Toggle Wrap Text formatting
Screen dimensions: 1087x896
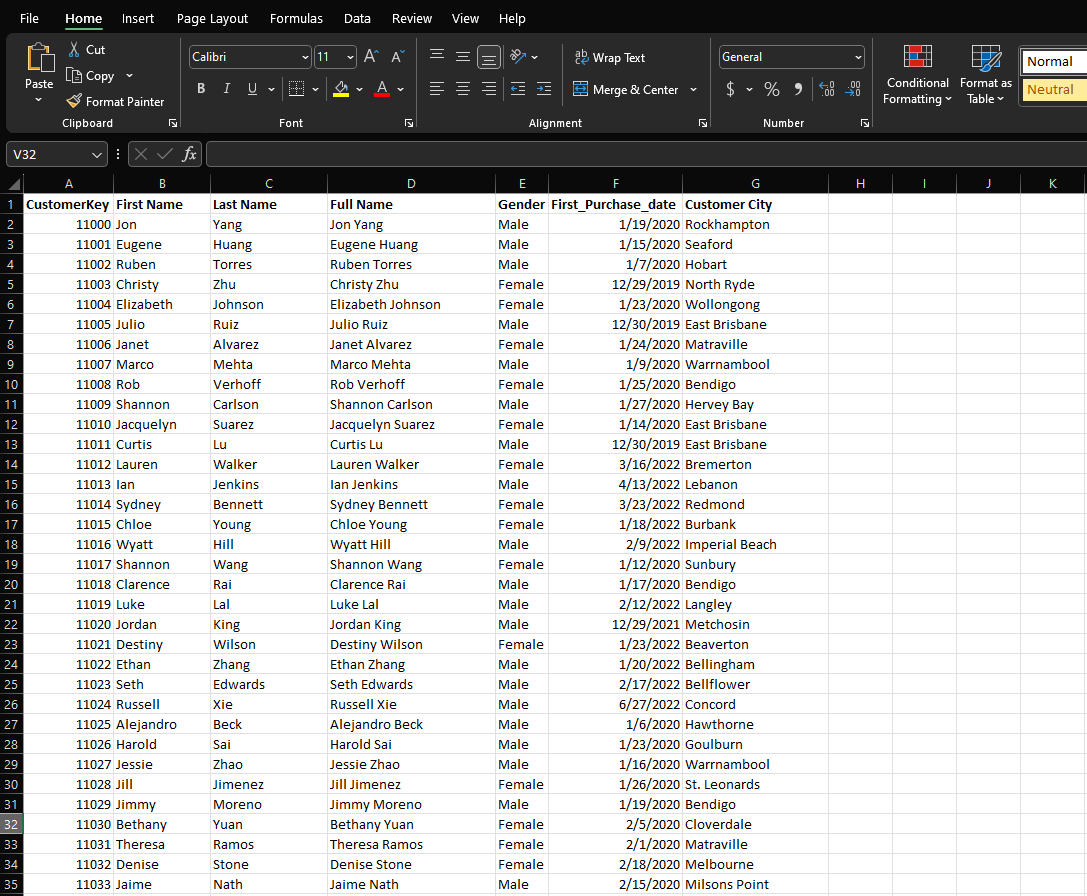click(x=609, y=58)
